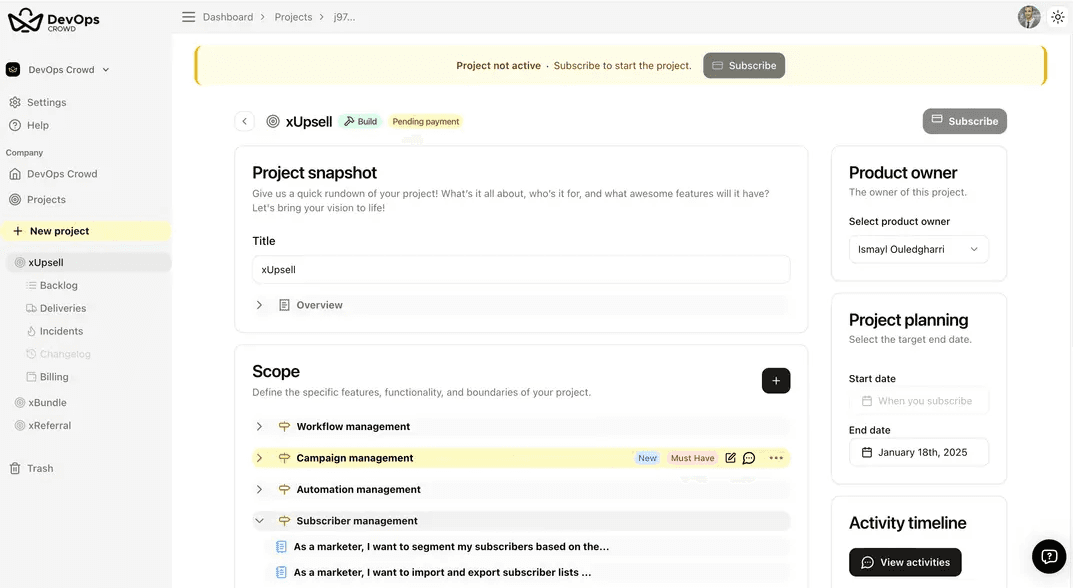The height and width of the screenshot is (588, 1073).
Task: Open the End date picker showing January 18th, 2025
Action: pyautogui.click(x=918, y=452)
